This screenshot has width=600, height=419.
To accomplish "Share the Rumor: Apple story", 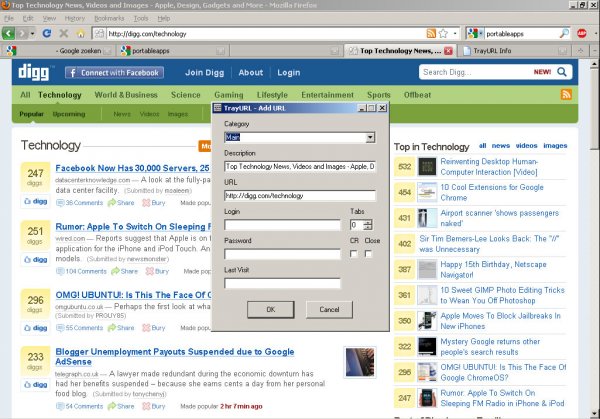I will pos(124,271).
